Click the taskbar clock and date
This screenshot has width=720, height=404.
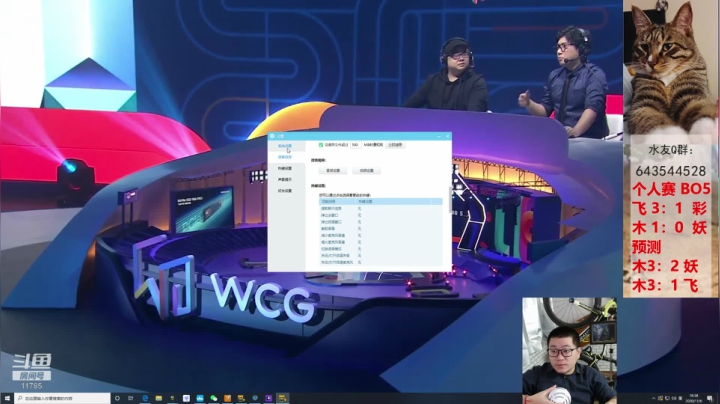pyautogui.click(x=693, y=398)
